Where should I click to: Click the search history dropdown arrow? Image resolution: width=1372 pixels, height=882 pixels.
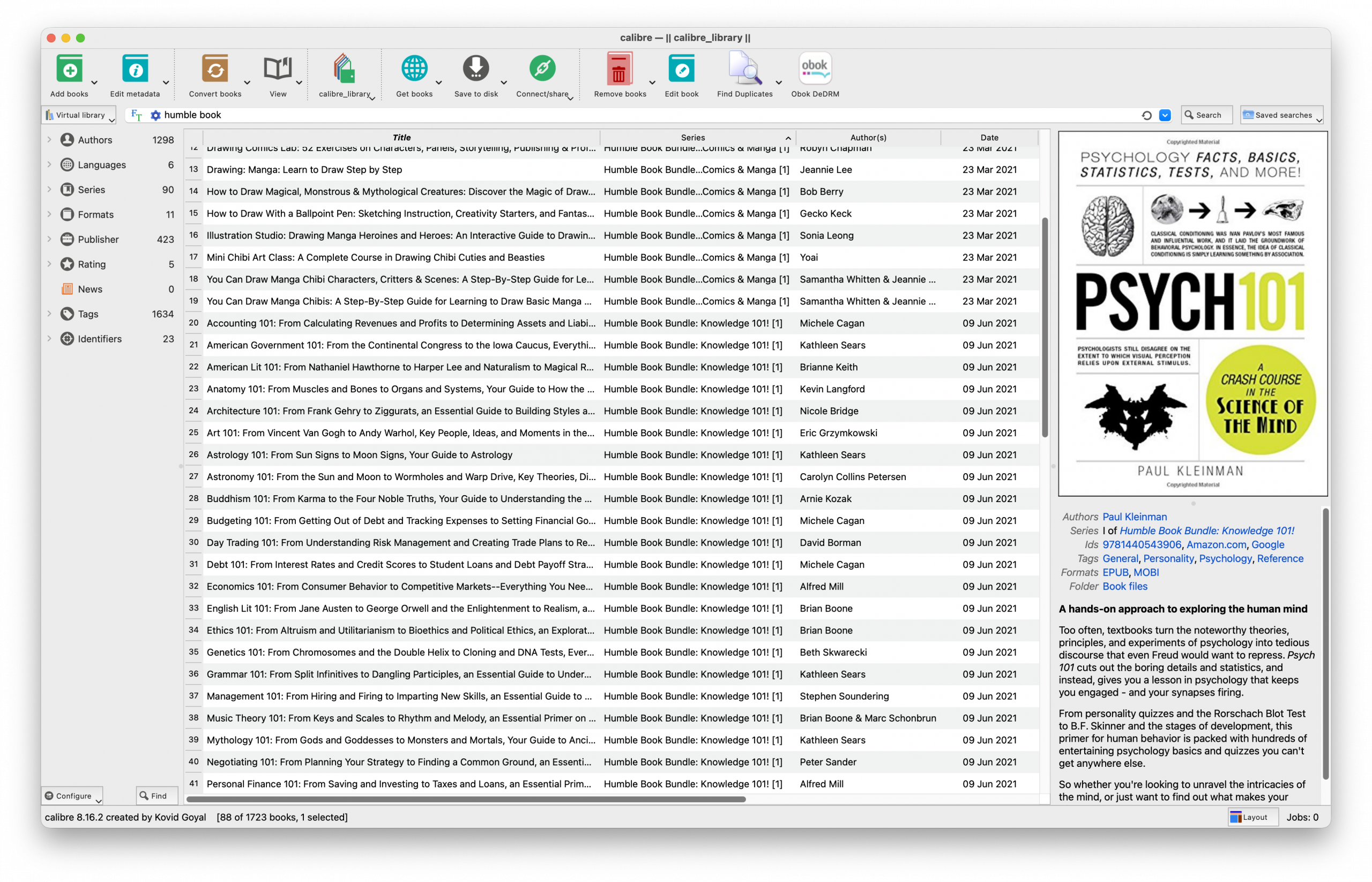point(1165,115)
